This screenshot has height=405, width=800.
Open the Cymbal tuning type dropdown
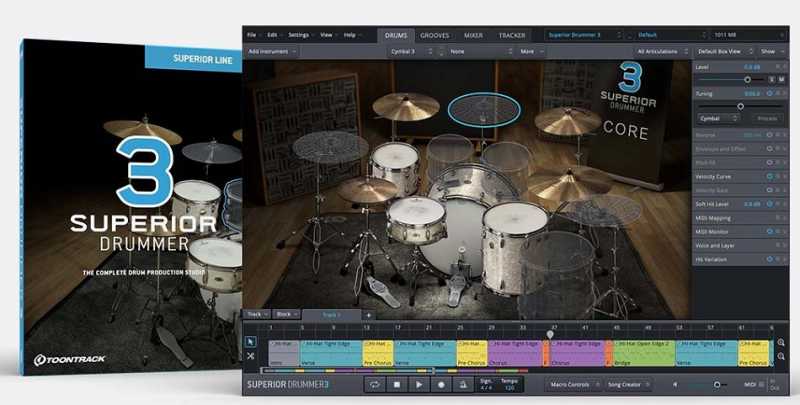click(x=718, y=118)
